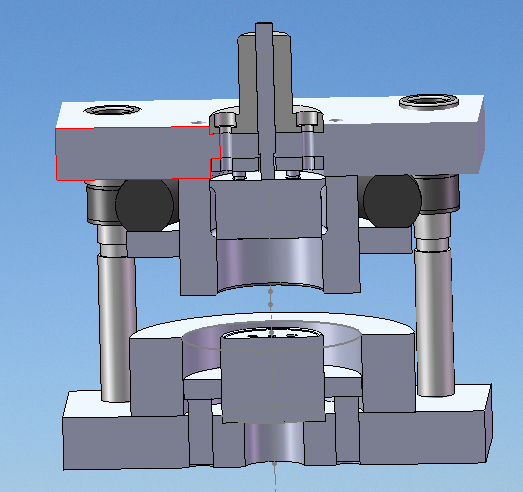Viewport: 523px width, 492px height.
Task: Click the right screw head near the shank
Action: (x=307, y=118)
